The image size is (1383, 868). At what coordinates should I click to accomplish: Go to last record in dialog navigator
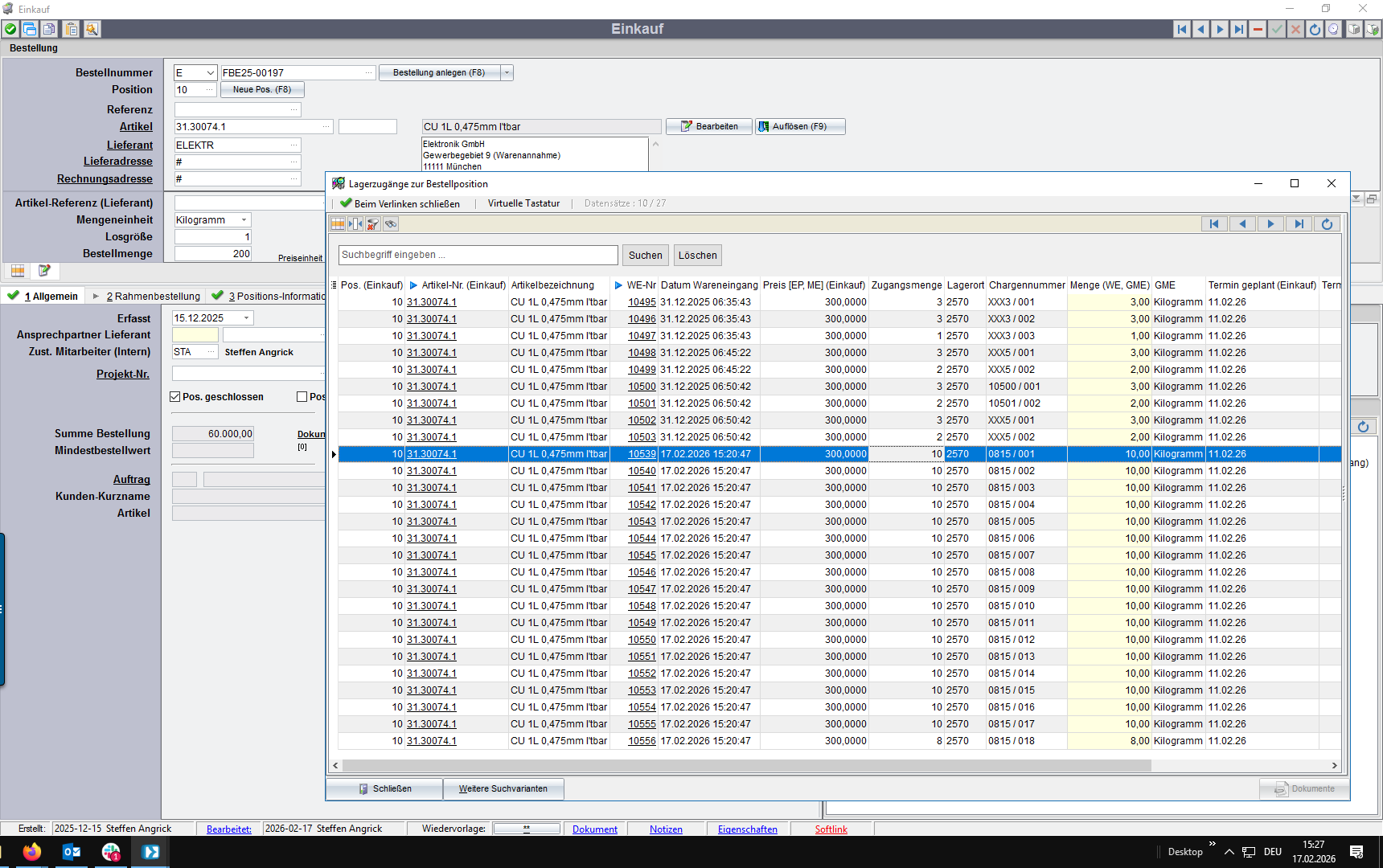(1299, 224)
